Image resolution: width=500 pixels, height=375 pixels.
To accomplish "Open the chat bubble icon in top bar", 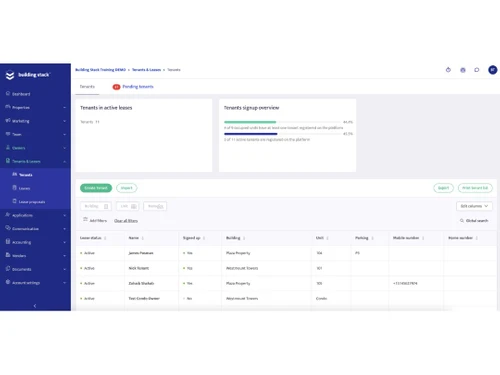I will click(x=477, y=70).
